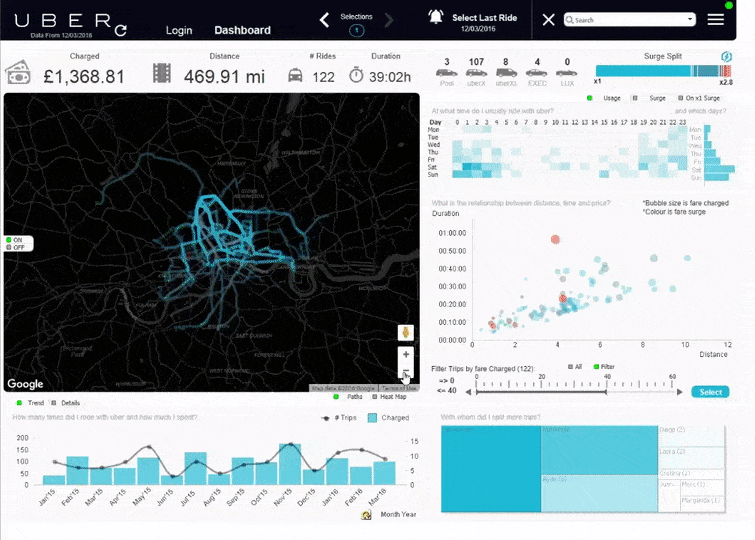
Task: Go back one selection with left chevron
Action: tap(325, 20)
